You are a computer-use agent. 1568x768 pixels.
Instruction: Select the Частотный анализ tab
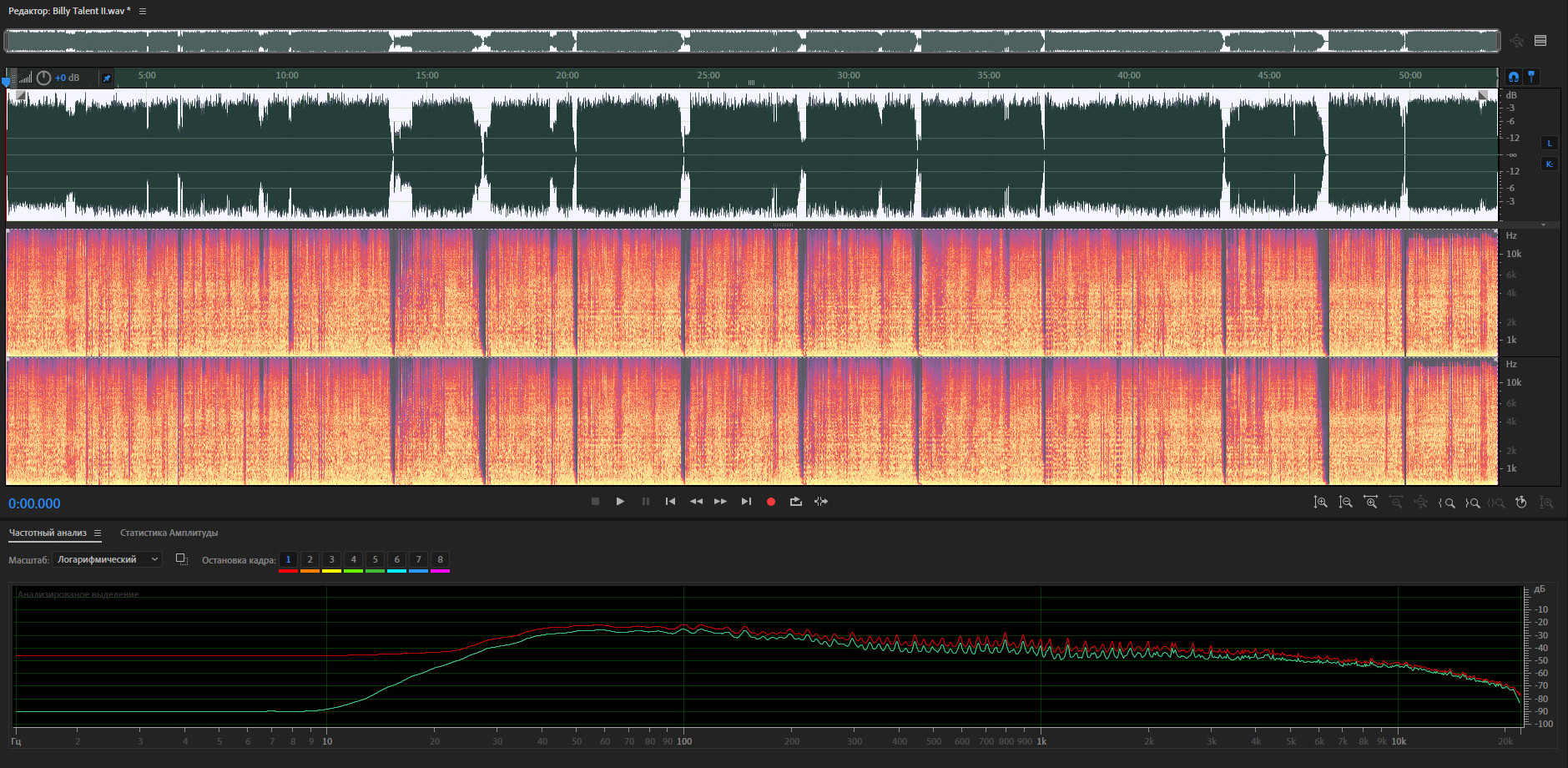click(48, 533)
